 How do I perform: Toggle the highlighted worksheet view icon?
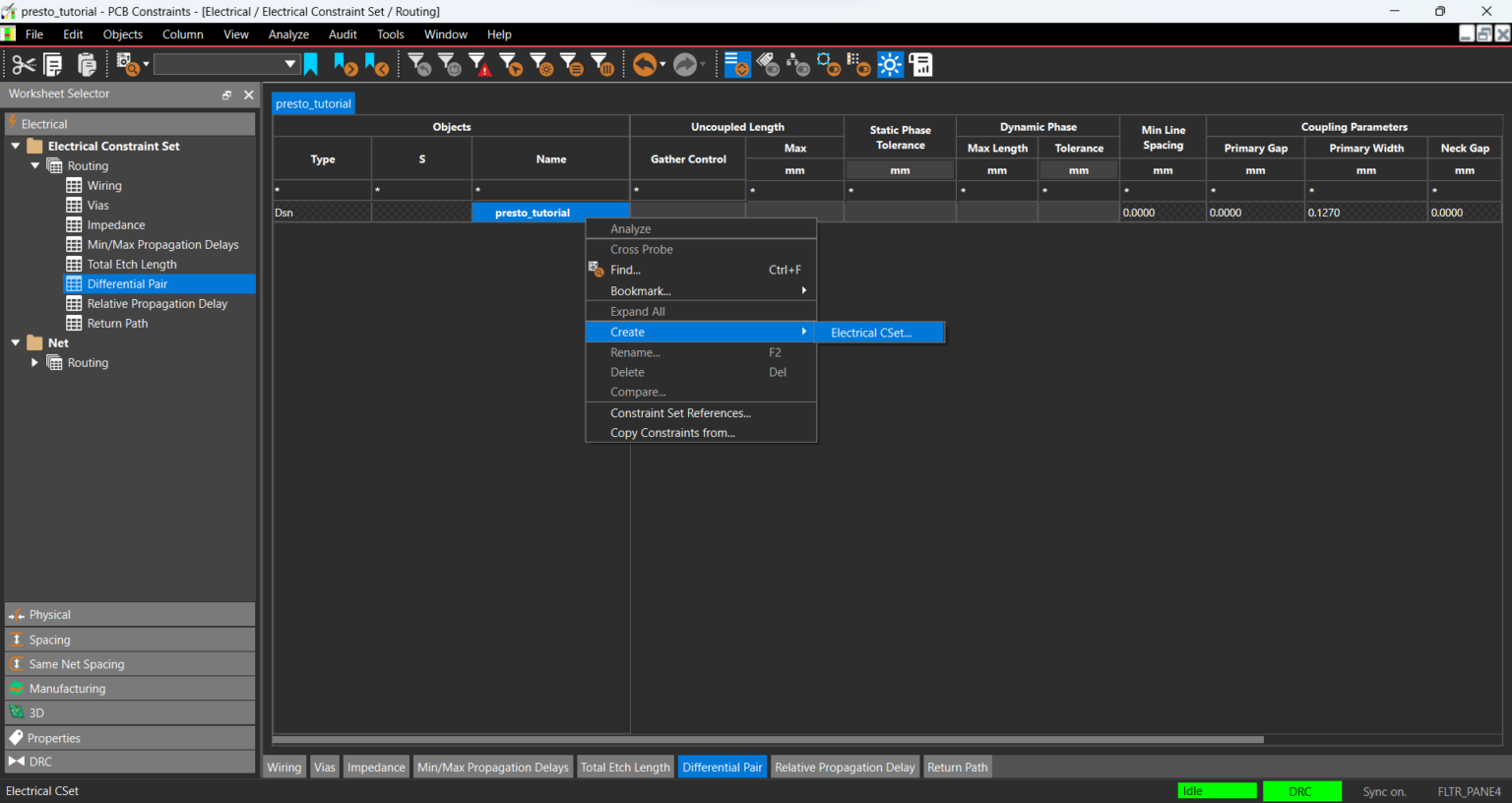736,64
